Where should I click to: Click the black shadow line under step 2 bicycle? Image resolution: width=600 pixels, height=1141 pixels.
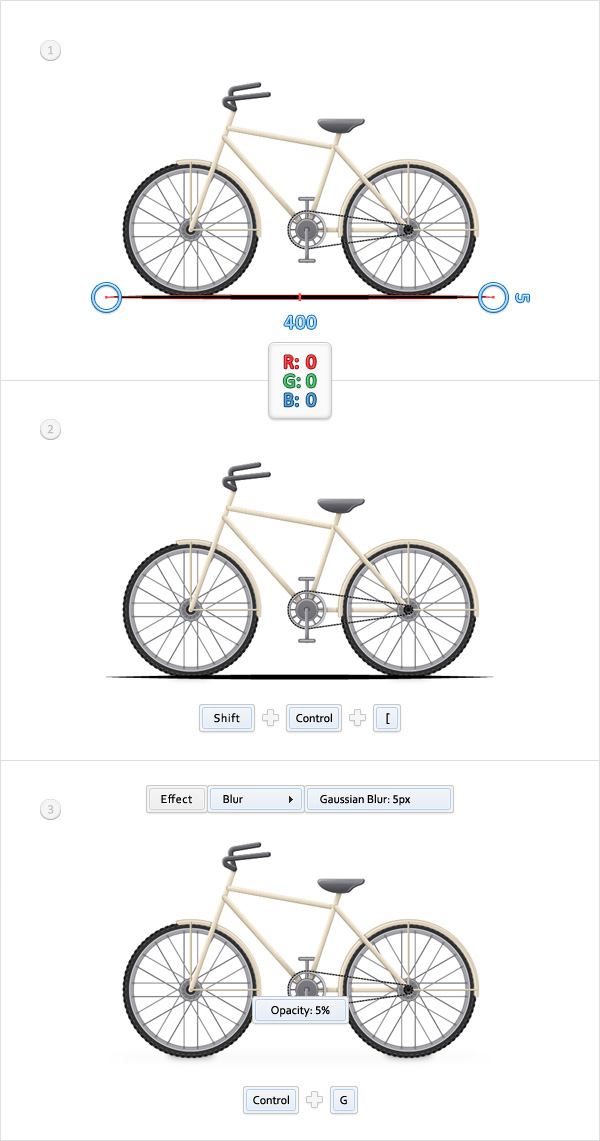tap(300, 677)
